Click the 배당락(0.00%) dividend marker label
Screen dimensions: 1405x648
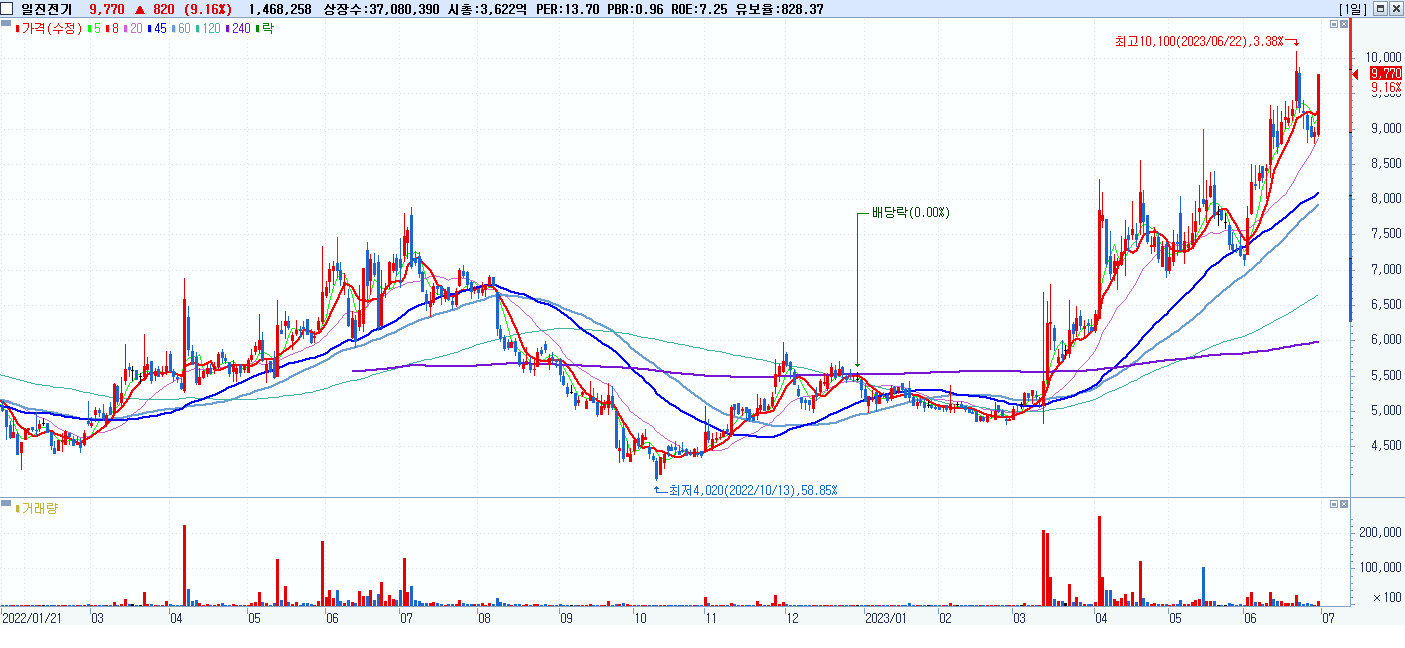[910, 213]
